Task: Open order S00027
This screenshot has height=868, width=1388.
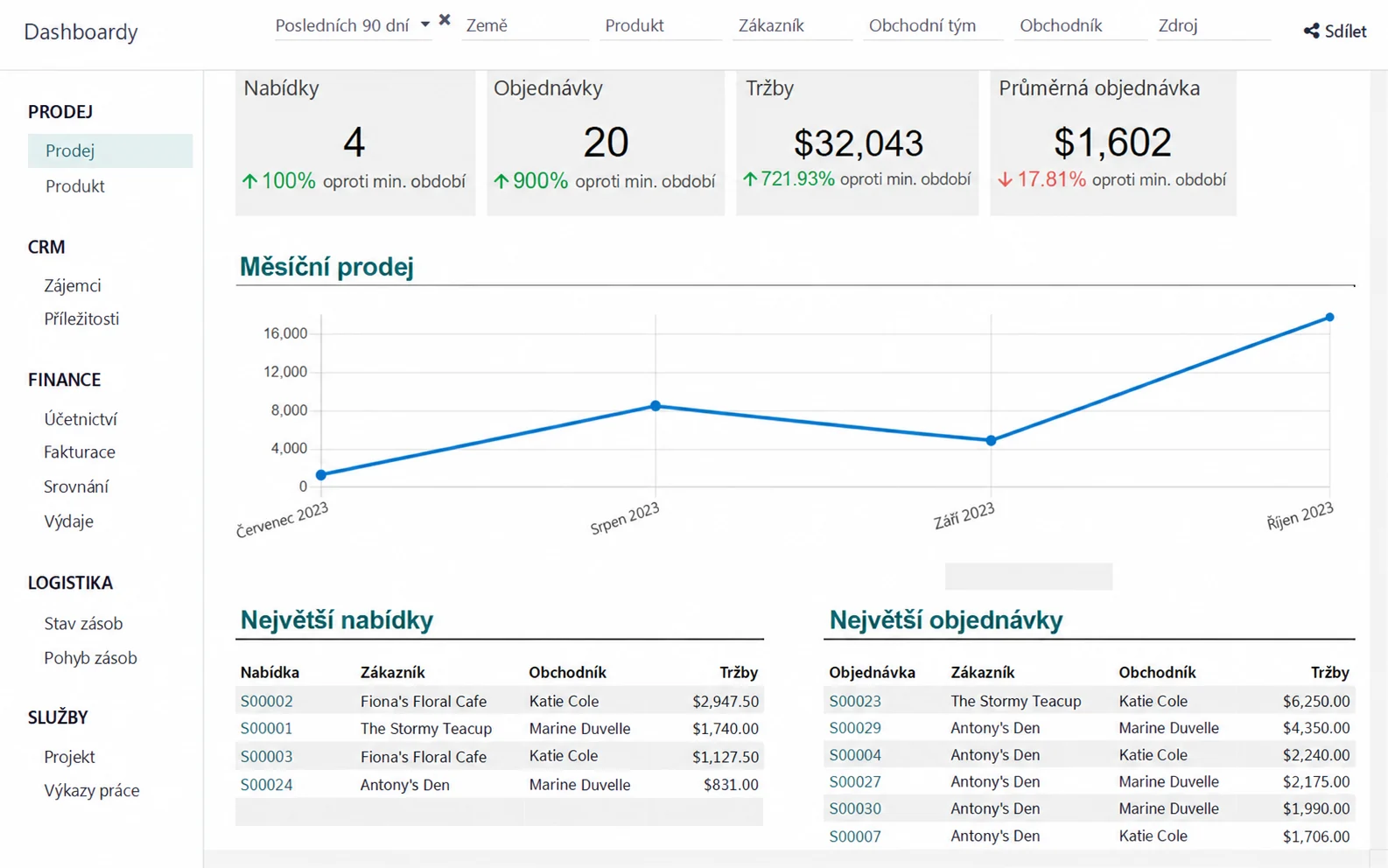Action: tap(855, 782)
